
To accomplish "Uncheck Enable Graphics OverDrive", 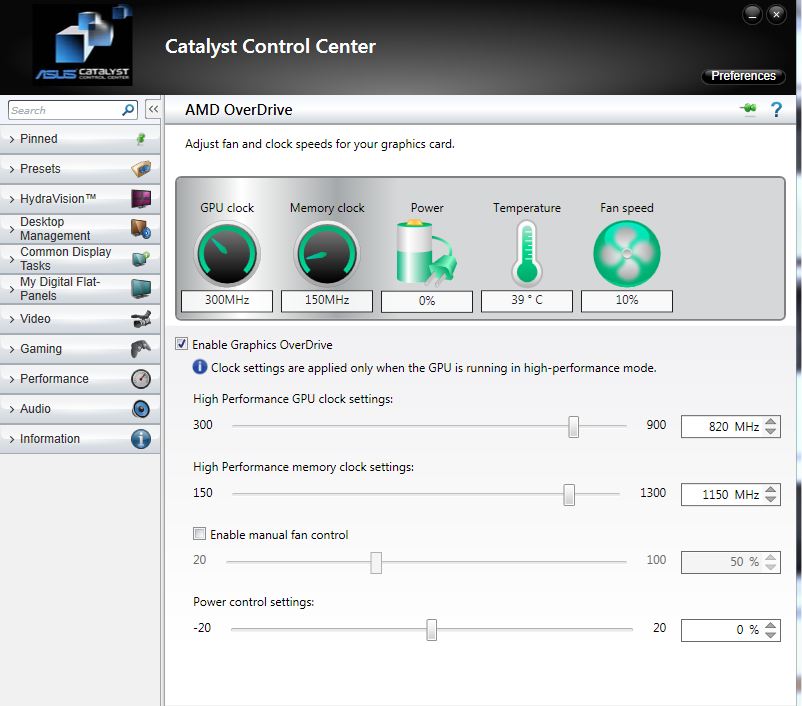I will point(182,344).
